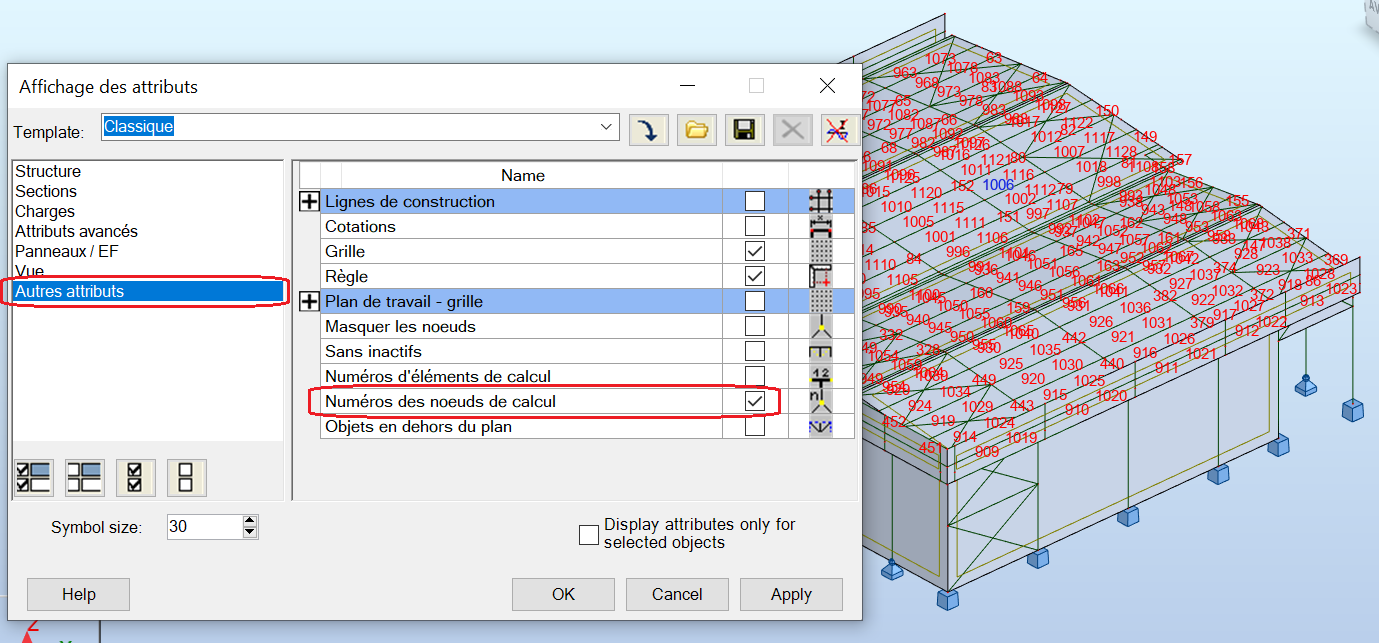Click the Cancel button
Viewport: 1379px width, 643px height.
click(677, 594)
